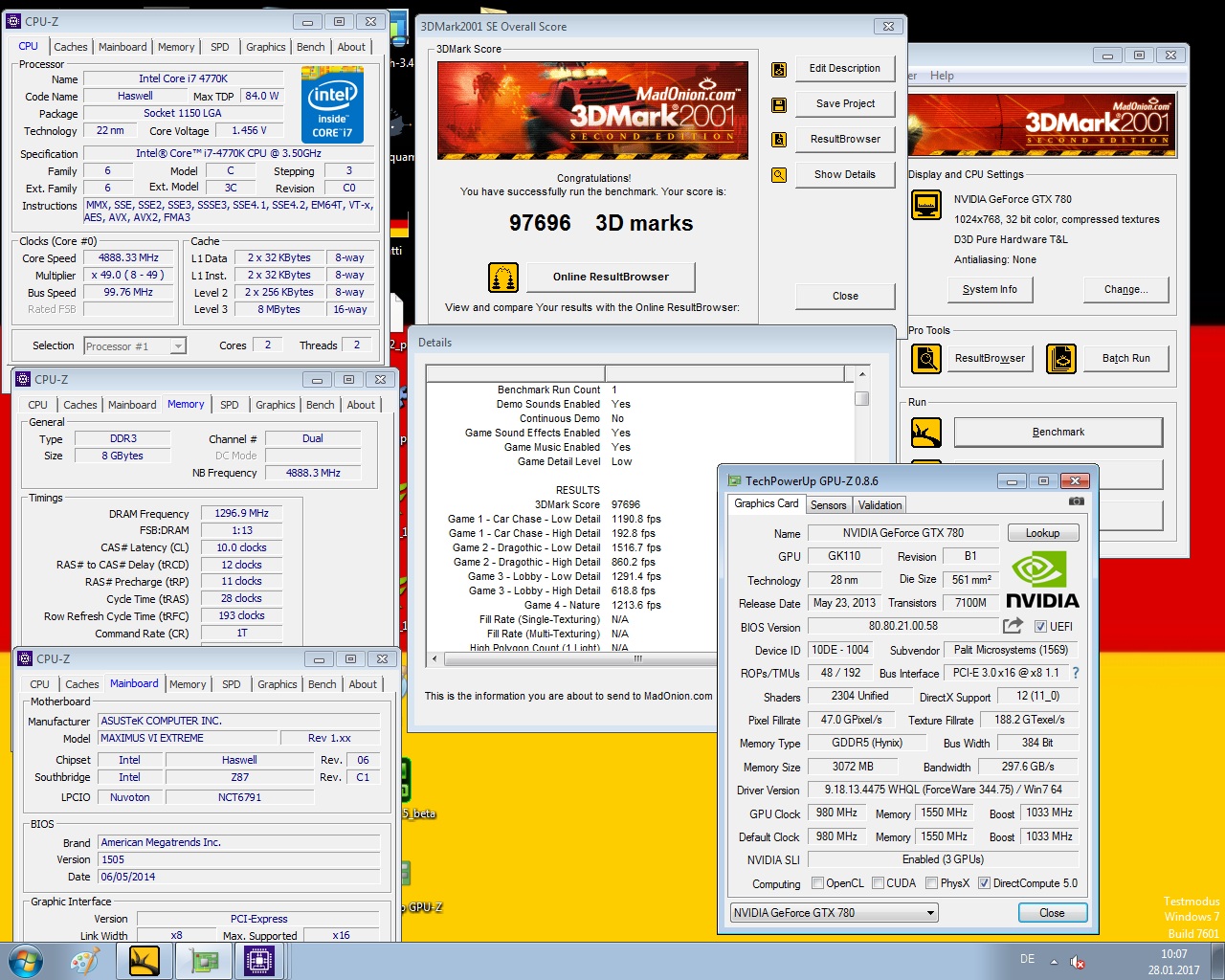Screen dimensions: 1225x980
Task: Click the Intel Core i7 logo in CPU-Z
Action: pyautogui.click(x=332, y=104)
